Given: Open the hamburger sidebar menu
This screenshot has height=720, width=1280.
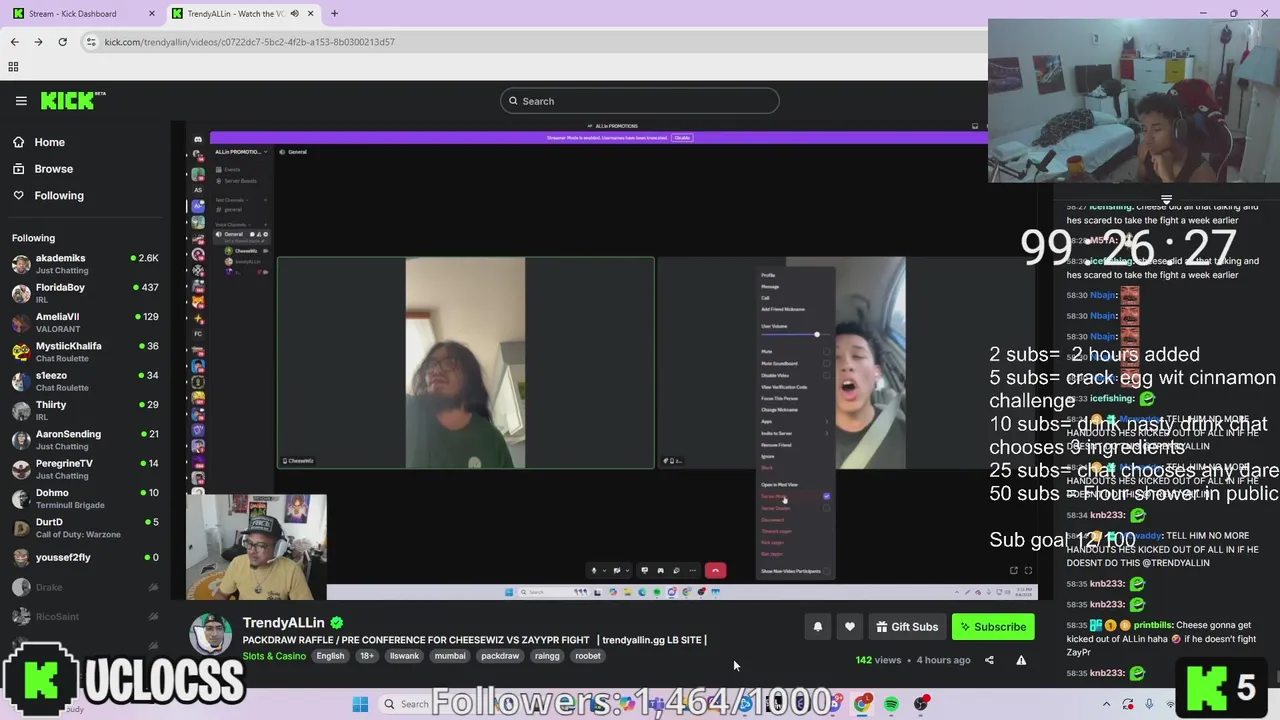Looking at the screenshot, I should [21, 101].
